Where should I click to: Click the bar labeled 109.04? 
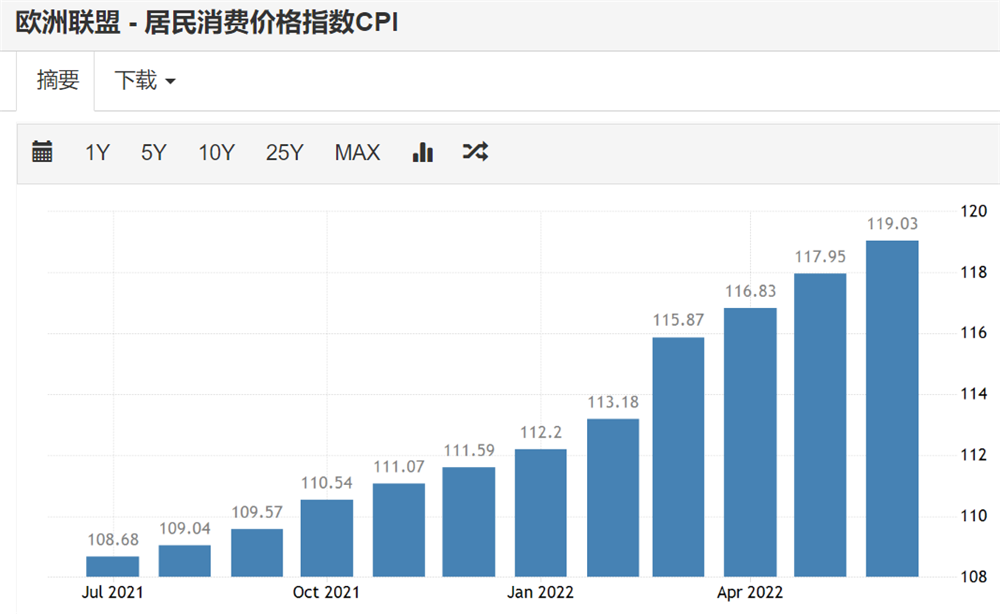click(x=184, y=560)
